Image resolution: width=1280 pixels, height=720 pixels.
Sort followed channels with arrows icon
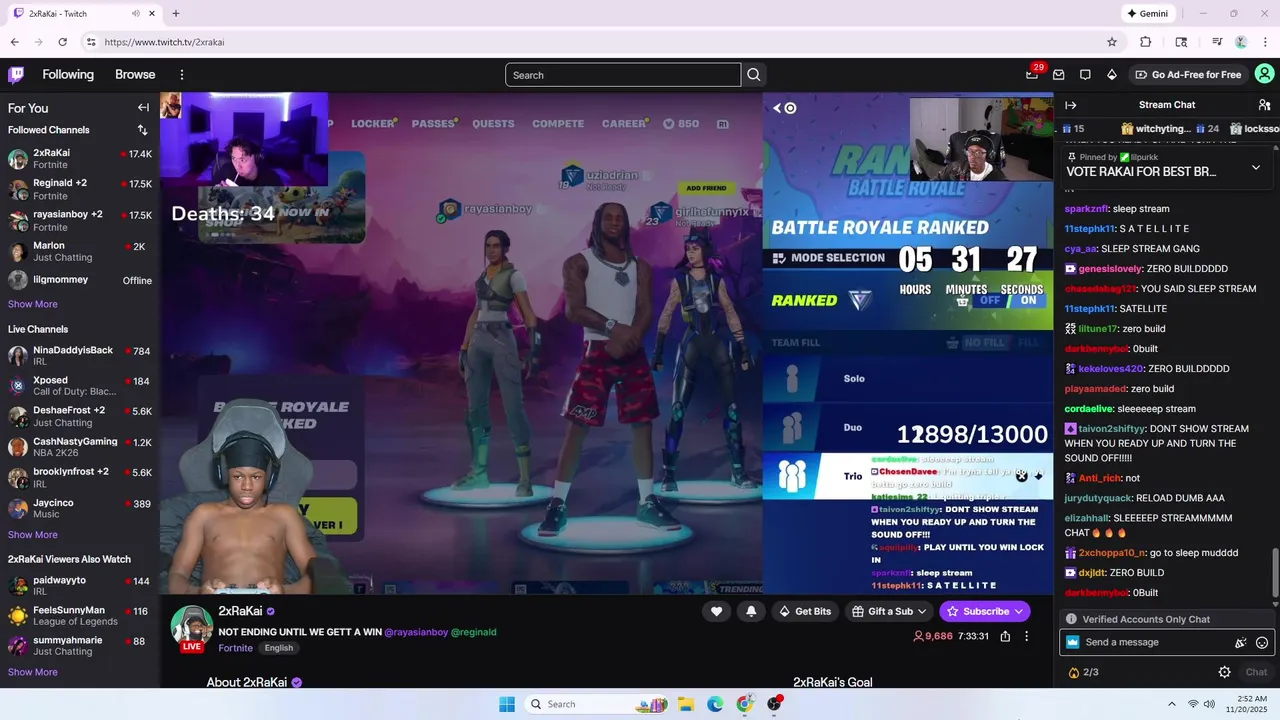(142, 130)
